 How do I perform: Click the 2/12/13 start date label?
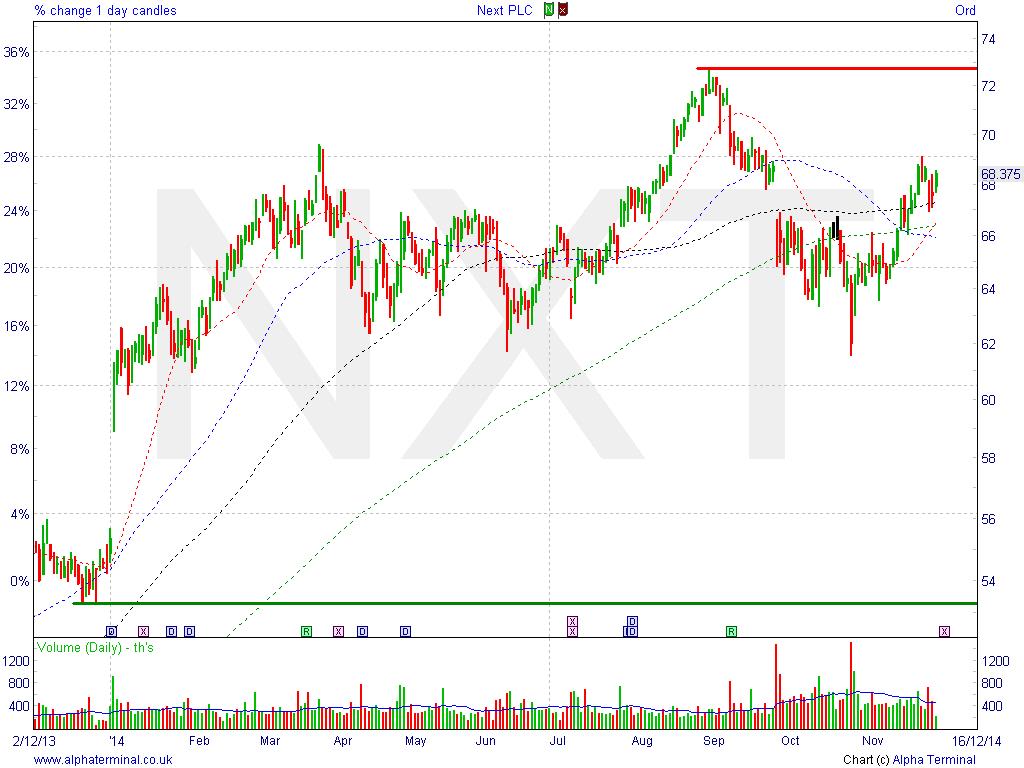(x=35, y=741)
